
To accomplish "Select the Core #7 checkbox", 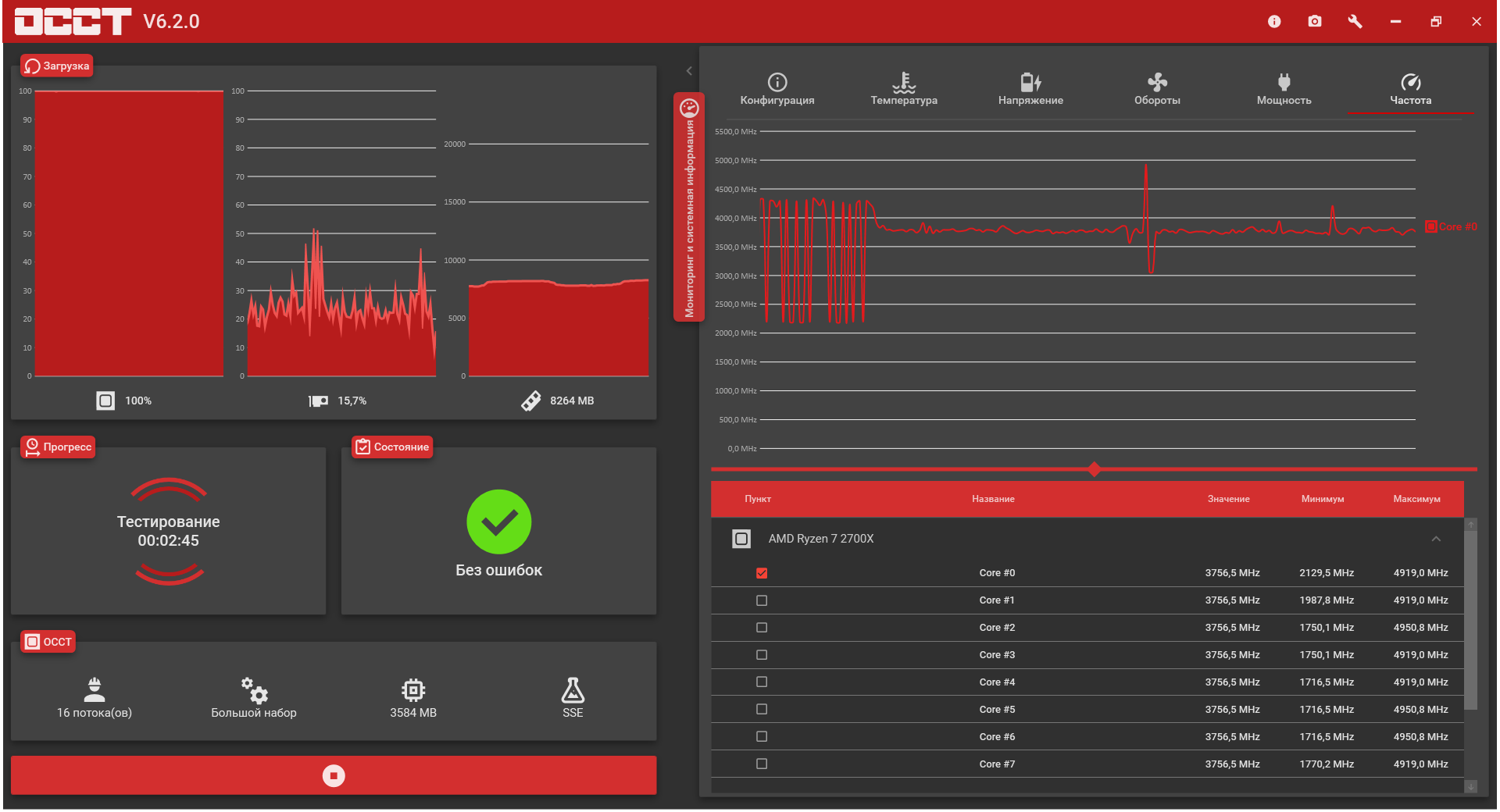I will coord(762,764).
